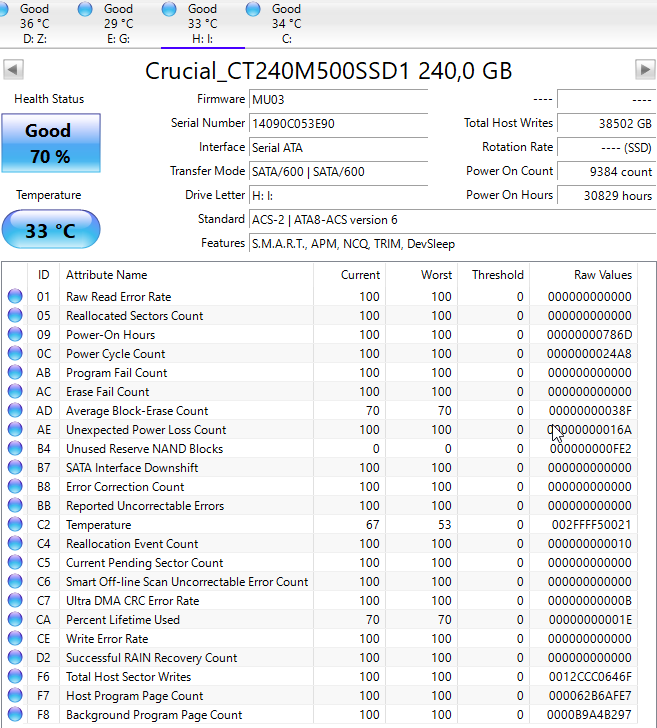Go to next disk with right arrow

[645, 70]
